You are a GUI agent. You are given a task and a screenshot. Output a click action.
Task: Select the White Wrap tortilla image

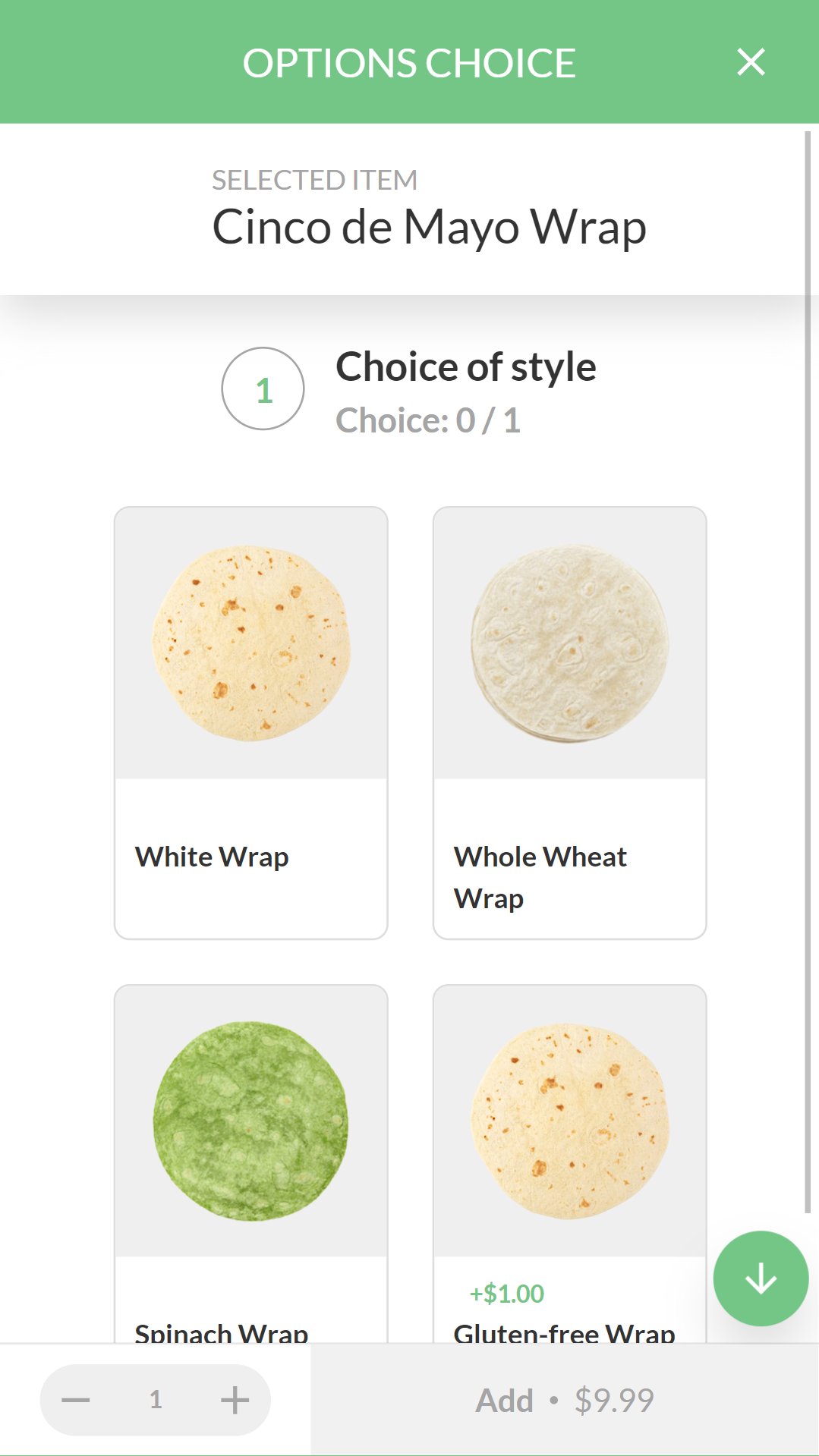coord(251,643)
